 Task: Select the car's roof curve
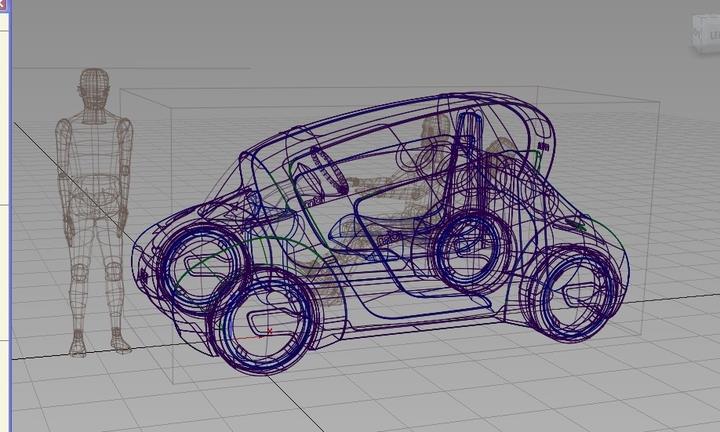click(400, 112)
